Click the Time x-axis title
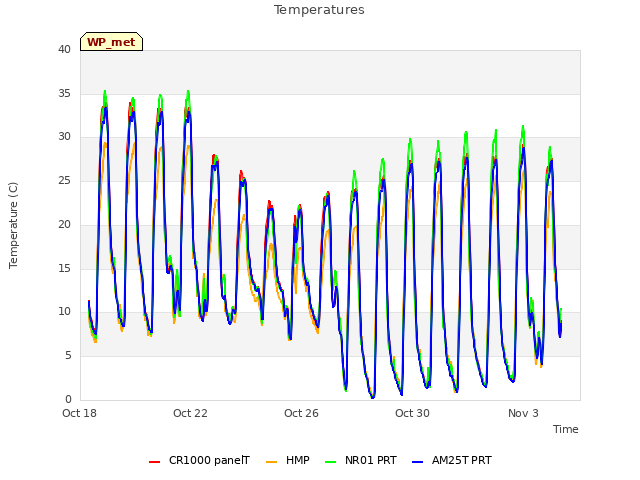Screen dimensions: 640x480 pyautogui.click(x=566, y=429)
